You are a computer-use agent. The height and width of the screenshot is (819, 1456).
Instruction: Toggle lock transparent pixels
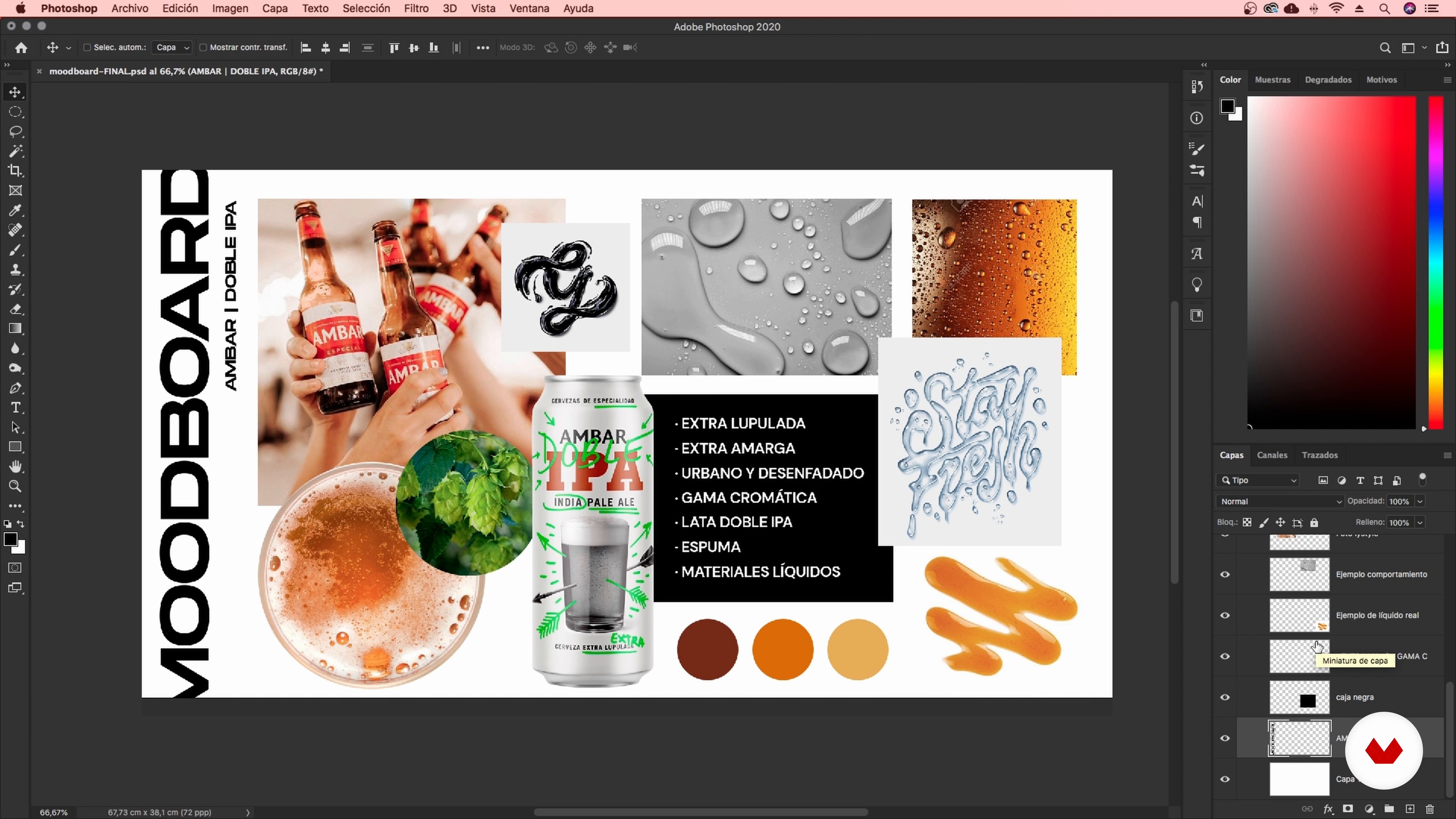[x=1247, y=522]
